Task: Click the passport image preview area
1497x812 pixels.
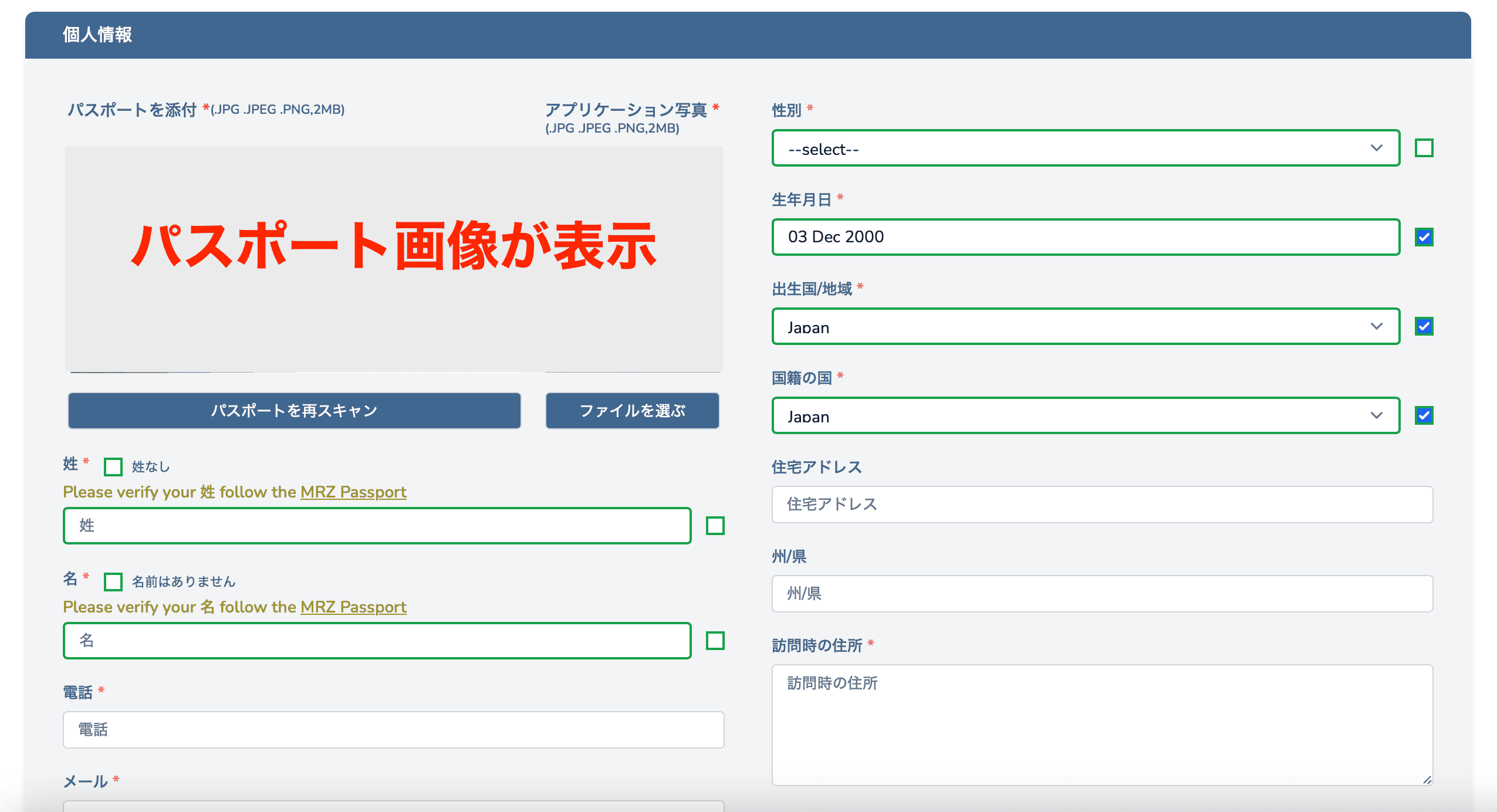Action: coord(393,258)
